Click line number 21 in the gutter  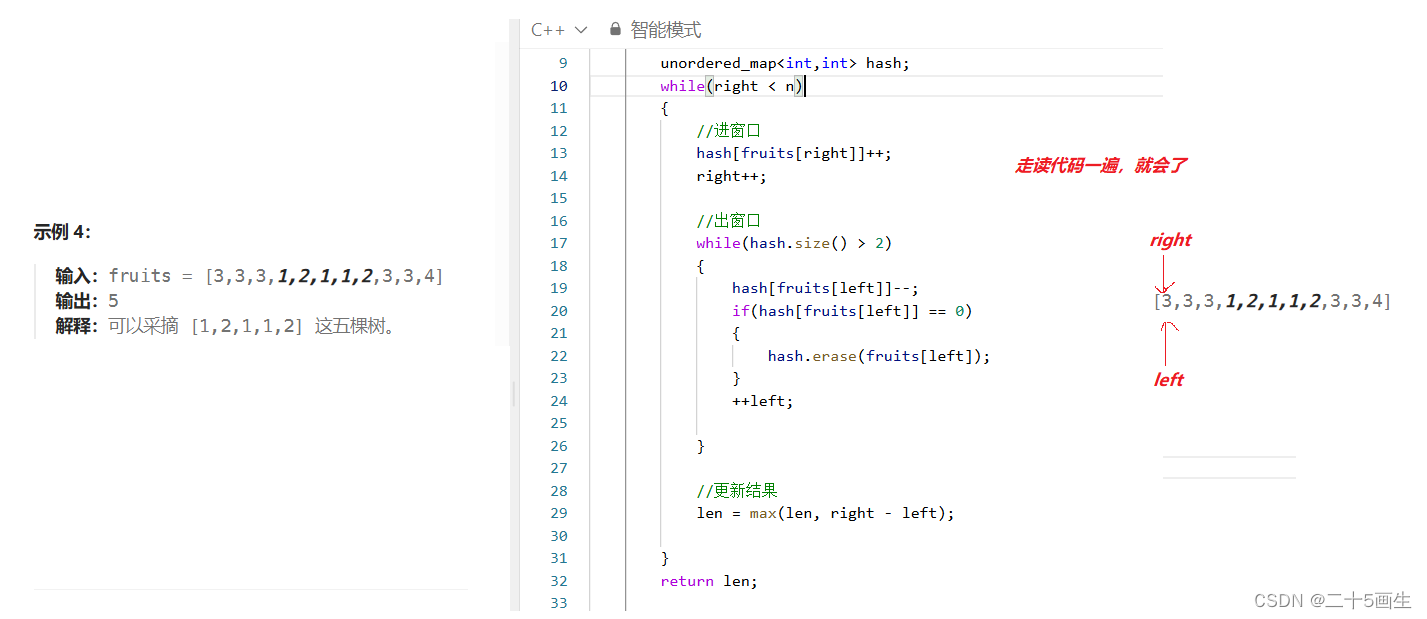coord(559,333)
